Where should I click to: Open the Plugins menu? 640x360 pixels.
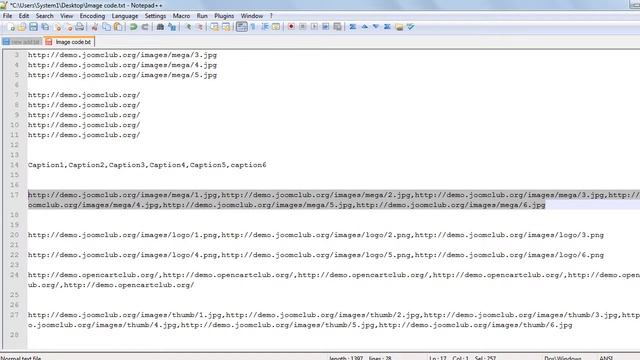[x=224, y=16]
